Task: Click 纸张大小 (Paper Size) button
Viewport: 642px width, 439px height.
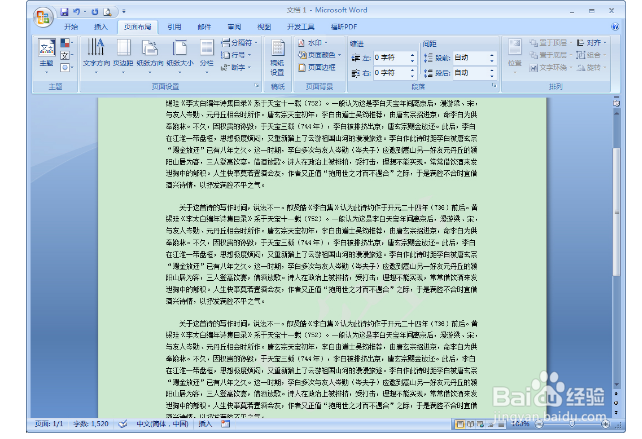Action: pos(180,56)
